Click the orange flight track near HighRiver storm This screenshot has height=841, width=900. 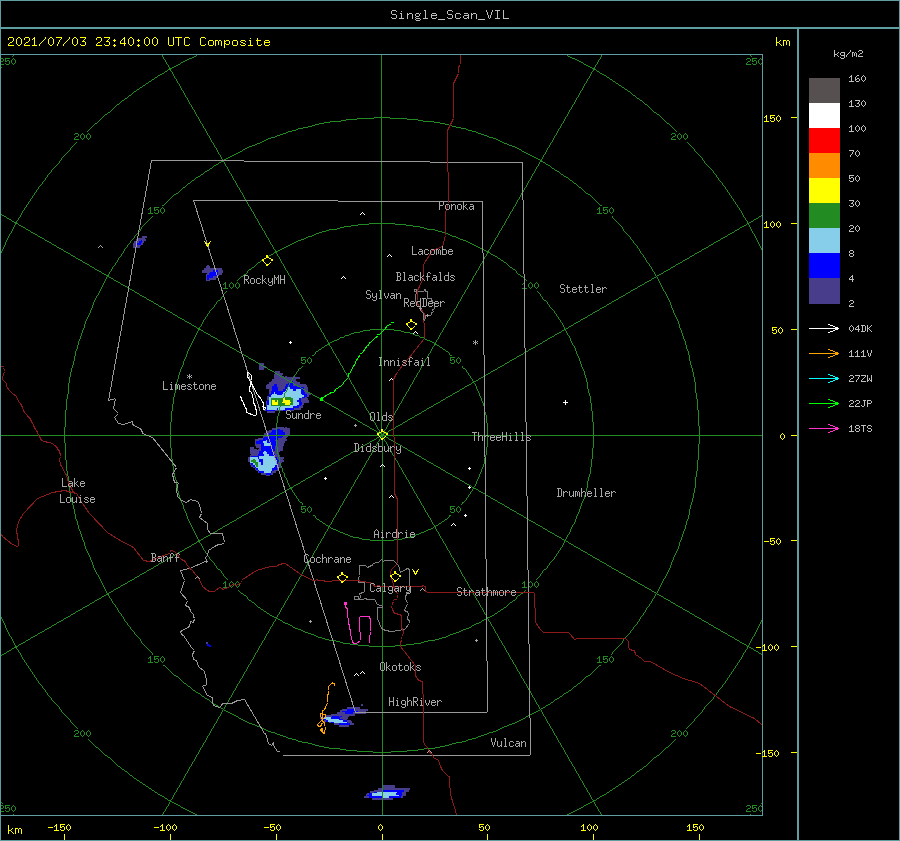[x=325, y=709]
